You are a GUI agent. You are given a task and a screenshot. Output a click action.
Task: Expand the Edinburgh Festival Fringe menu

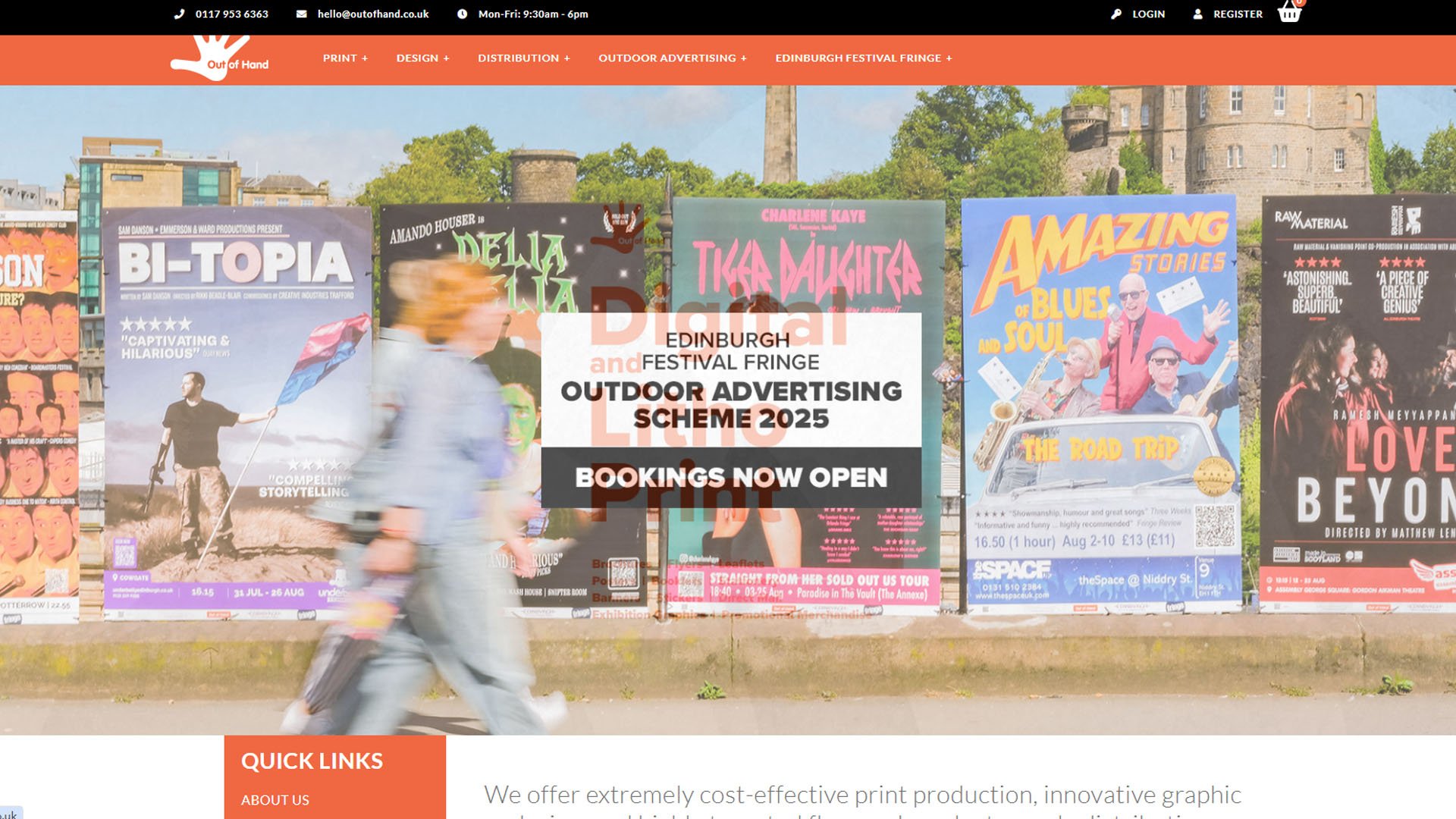[863, 58]
